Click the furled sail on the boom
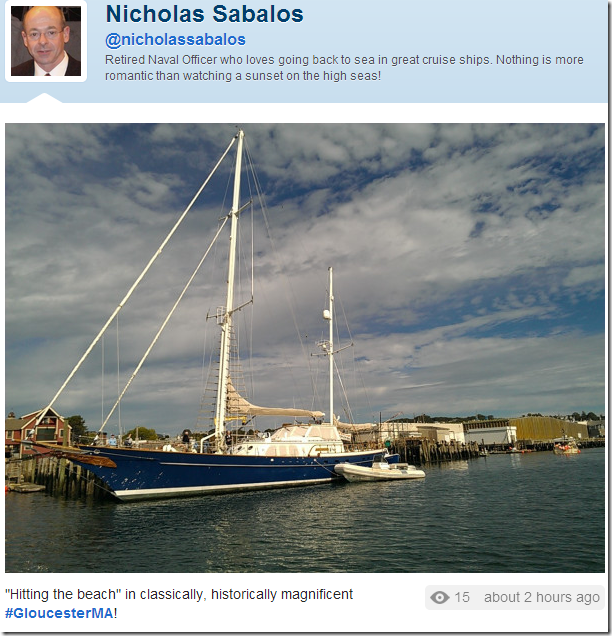This screenshot has height=636, width=612. pyautogui.click(x=276, y=408)
